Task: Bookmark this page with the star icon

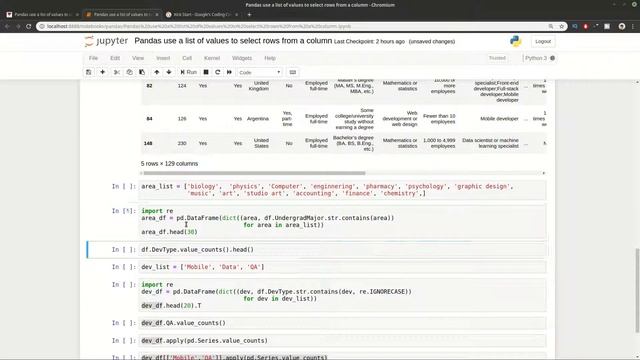Action: pyautogui.click(x=562, y=26)
